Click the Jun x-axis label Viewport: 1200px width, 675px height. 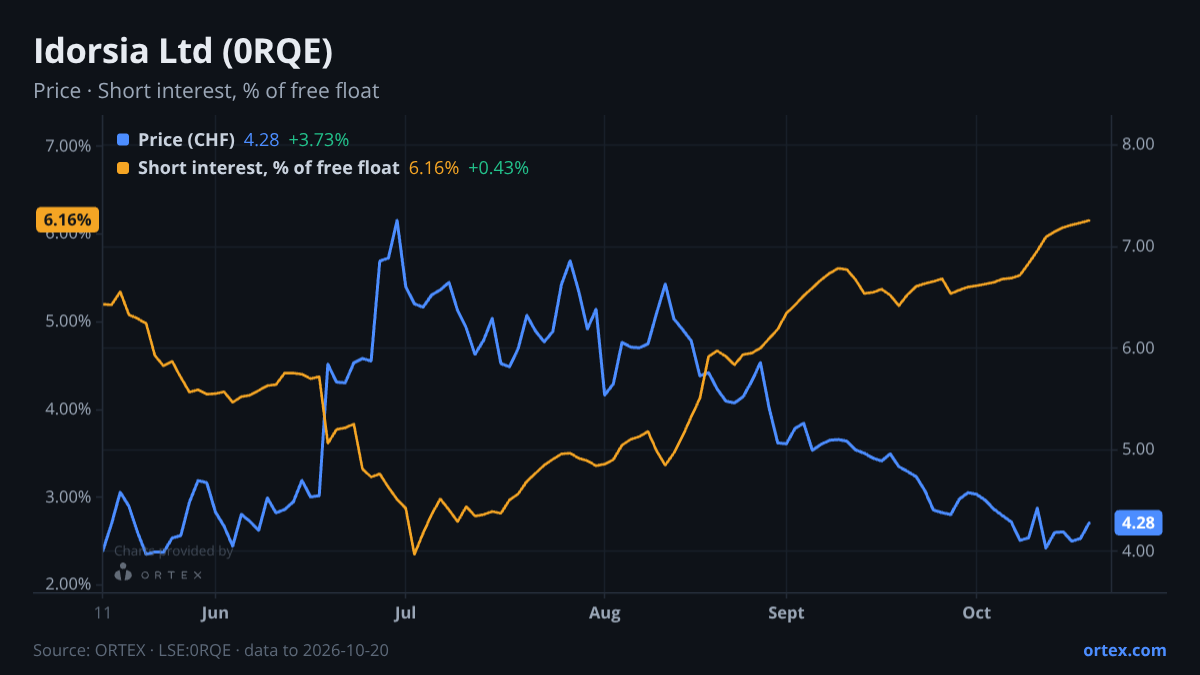coord(215,613)
